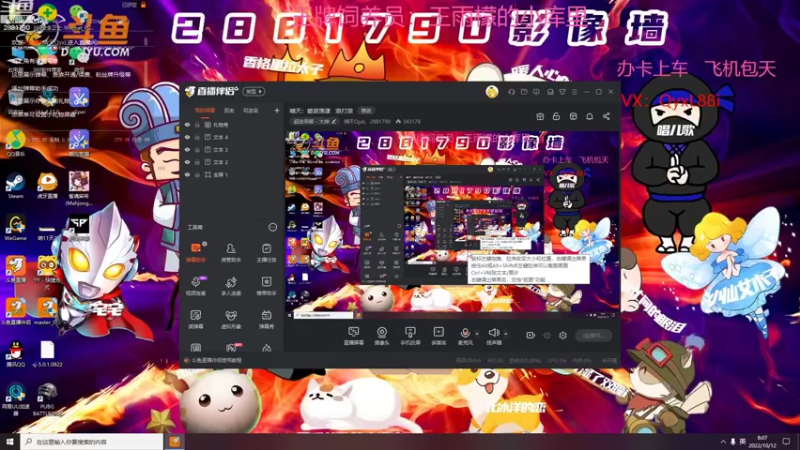Open the 弹幕助手 tool
The height and width of the screenshot is (450, 800).
pos(195,252)
